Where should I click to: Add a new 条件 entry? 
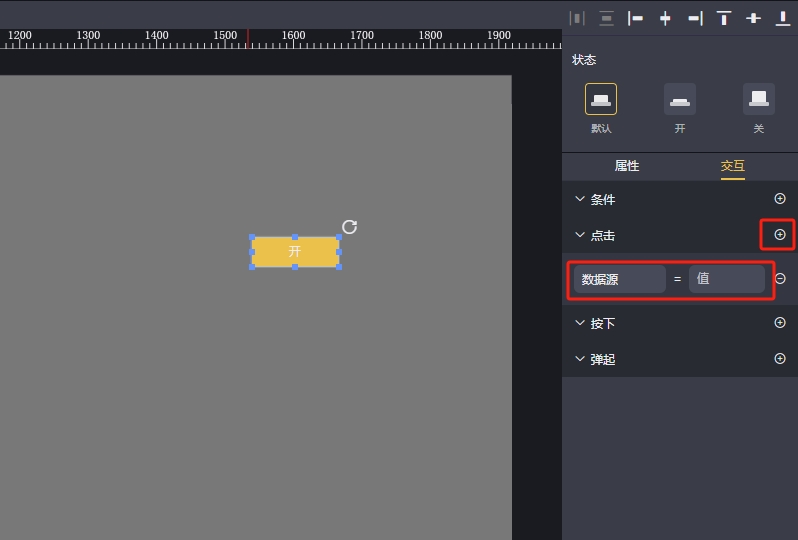(x=780, y=198)
